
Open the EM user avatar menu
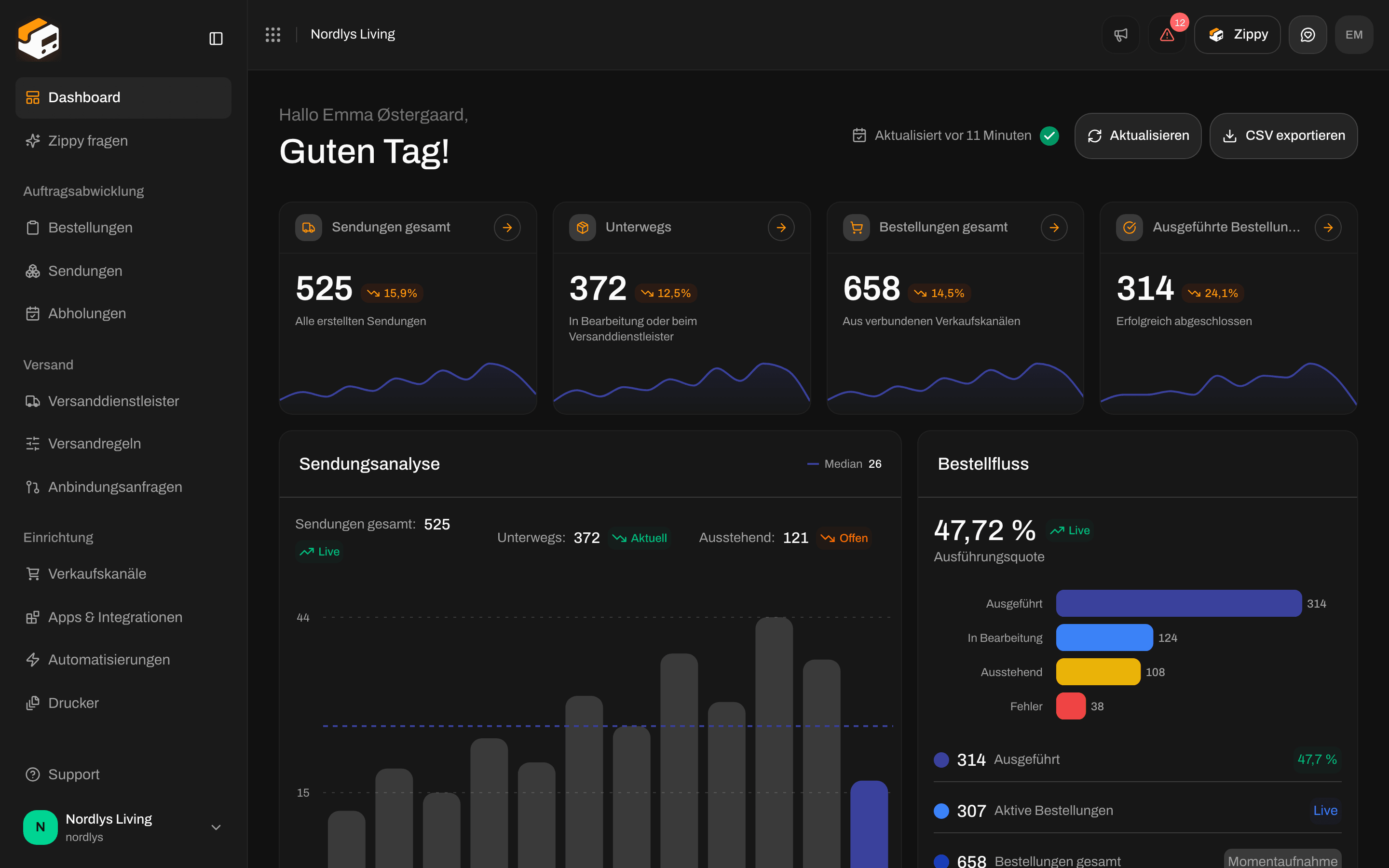click(x=1354, y=34)
